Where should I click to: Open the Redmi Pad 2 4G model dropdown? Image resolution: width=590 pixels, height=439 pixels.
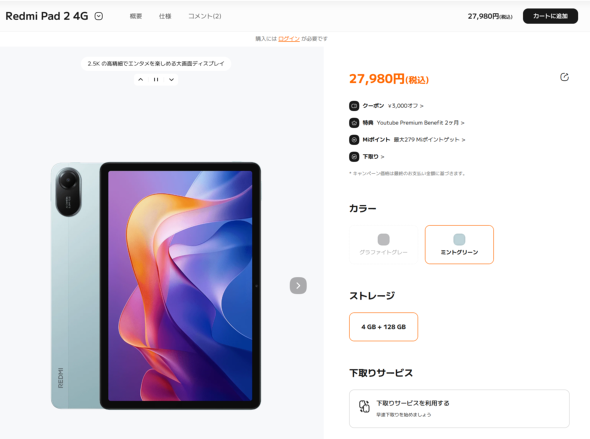click(x=99, y=16)
